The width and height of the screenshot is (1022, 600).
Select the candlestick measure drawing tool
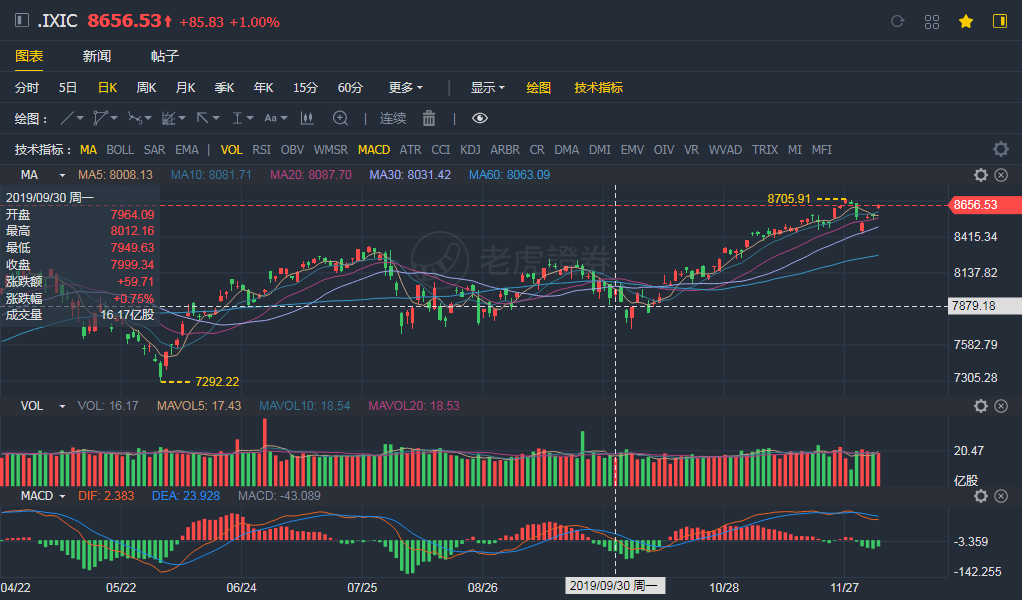click(x=308, y=118)
